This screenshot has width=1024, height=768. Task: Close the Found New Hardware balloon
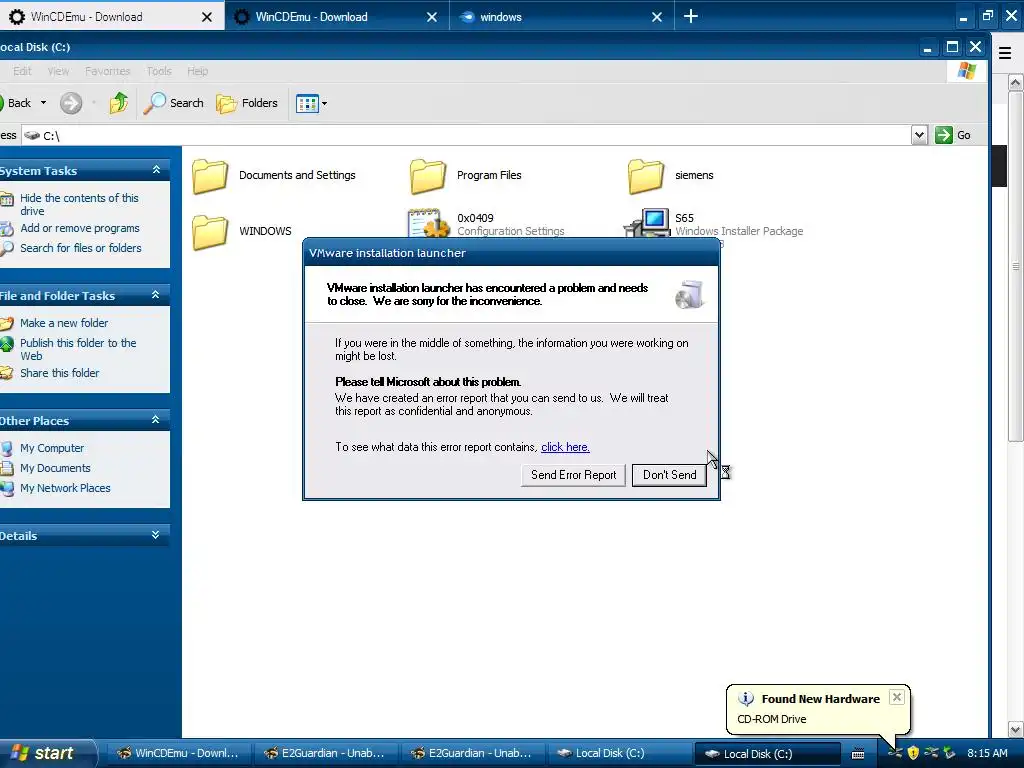pos(897,697)
